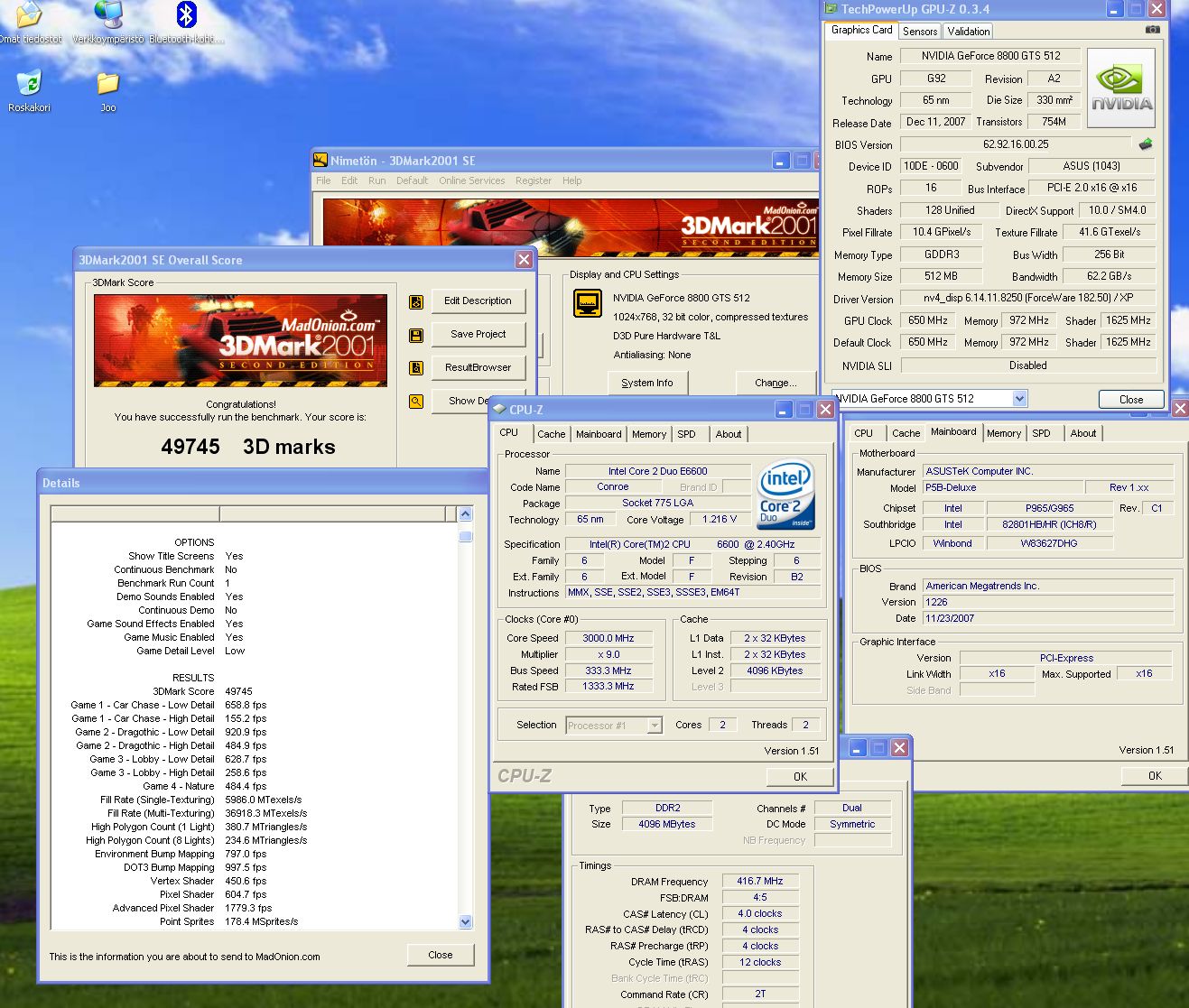This screenshot has width=1189, height=1008.
Task: Open the Mainboard tab in front CPU-Z window
Action: tap(599, 434)
